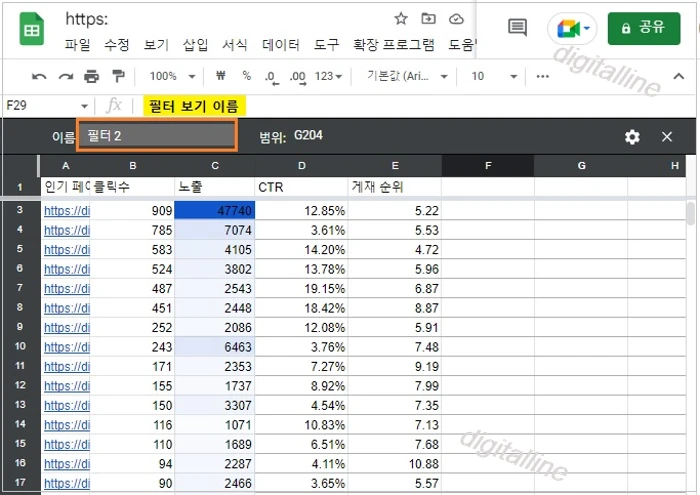700x495 pixels.
Task: Open link in row 16
Action: (67, 464)
